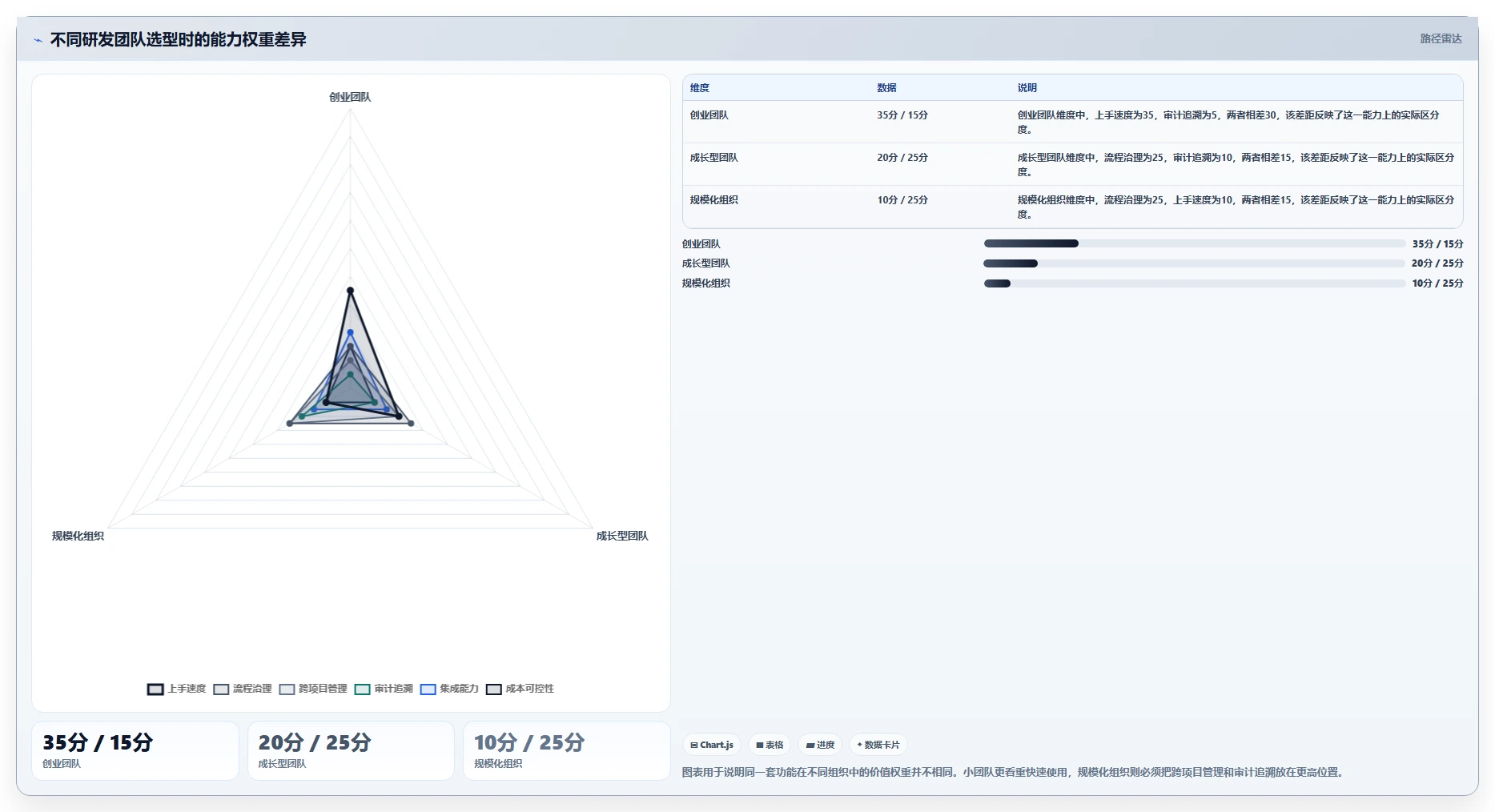This screenshot has width=1495, height=812.
Task: Click the chart title 不同研发团队选型时的能力权重差异
Action: point(178,39)
